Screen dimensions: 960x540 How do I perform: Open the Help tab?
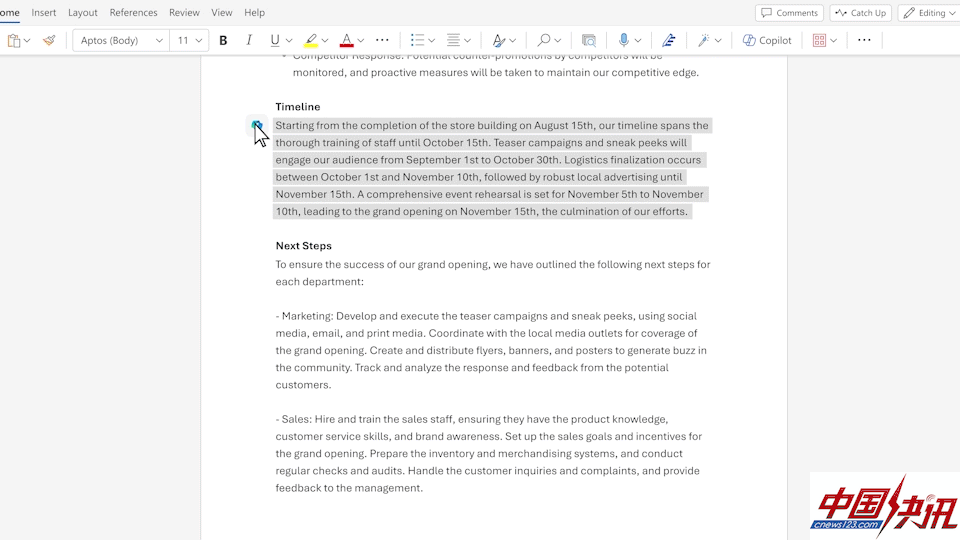[x=255, y=12]
